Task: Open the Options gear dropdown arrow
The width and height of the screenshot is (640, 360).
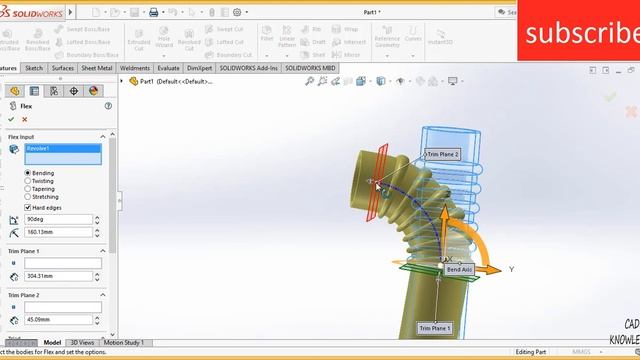Action: point(247,12)
